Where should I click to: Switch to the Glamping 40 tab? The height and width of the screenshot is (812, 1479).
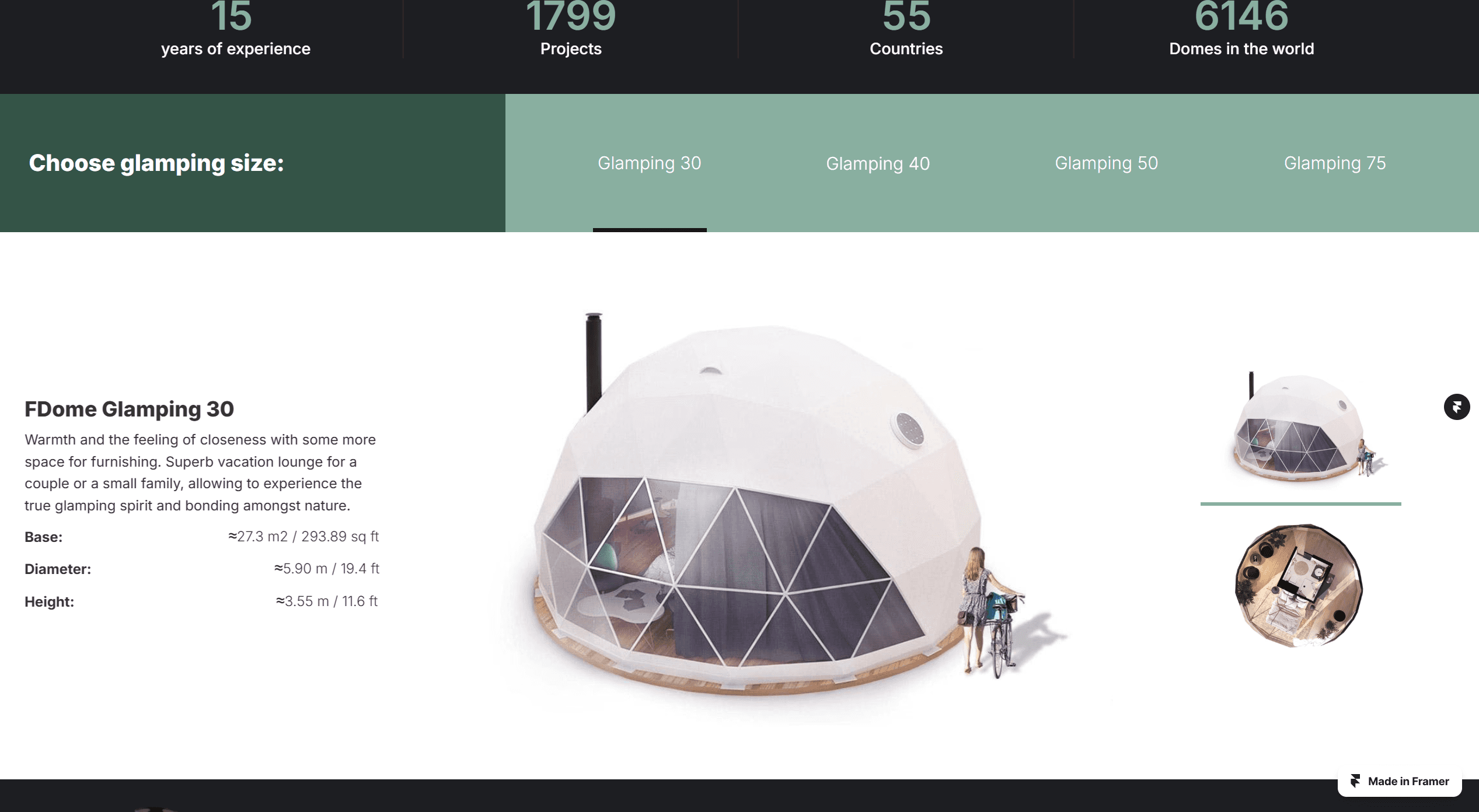point(878,163)
